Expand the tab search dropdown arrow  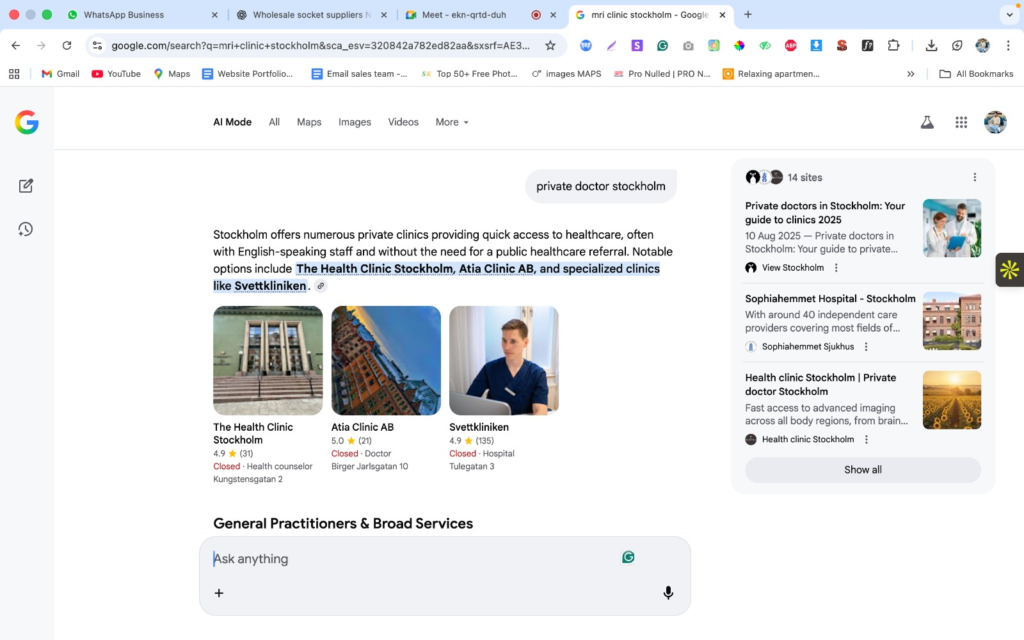(x=1010, y=14)
